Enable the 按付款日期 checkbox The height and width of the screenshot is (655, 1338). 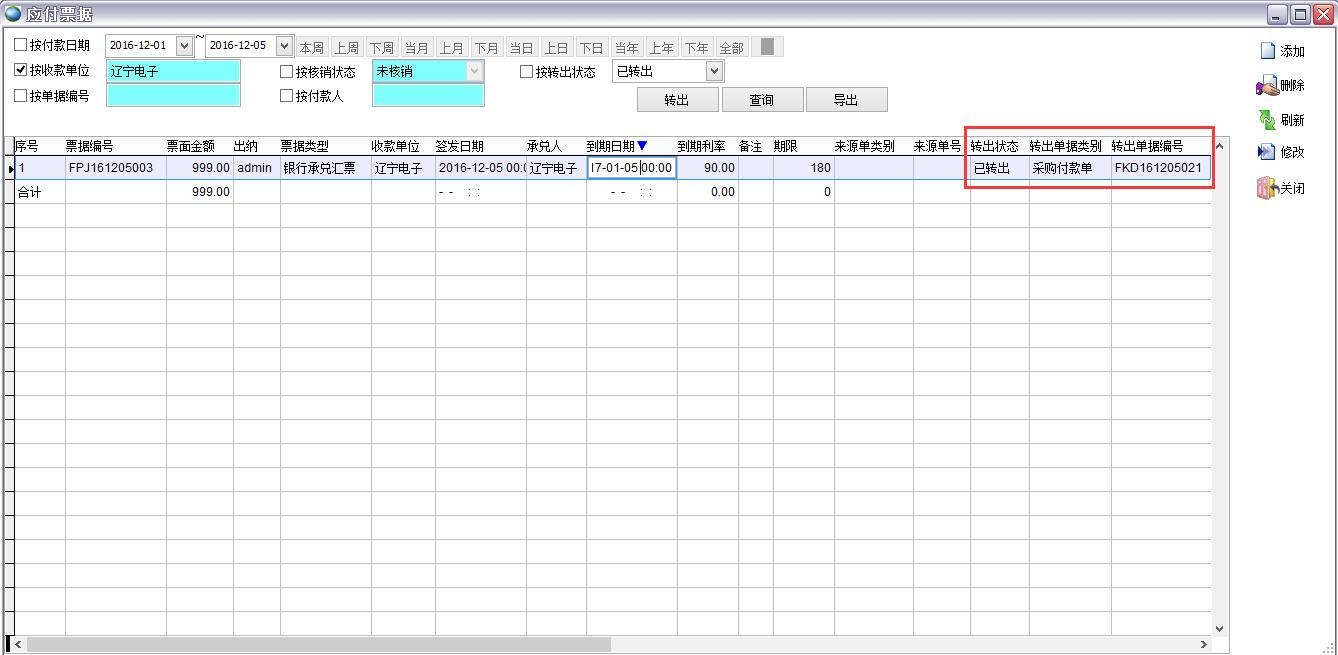click(21, 45)
